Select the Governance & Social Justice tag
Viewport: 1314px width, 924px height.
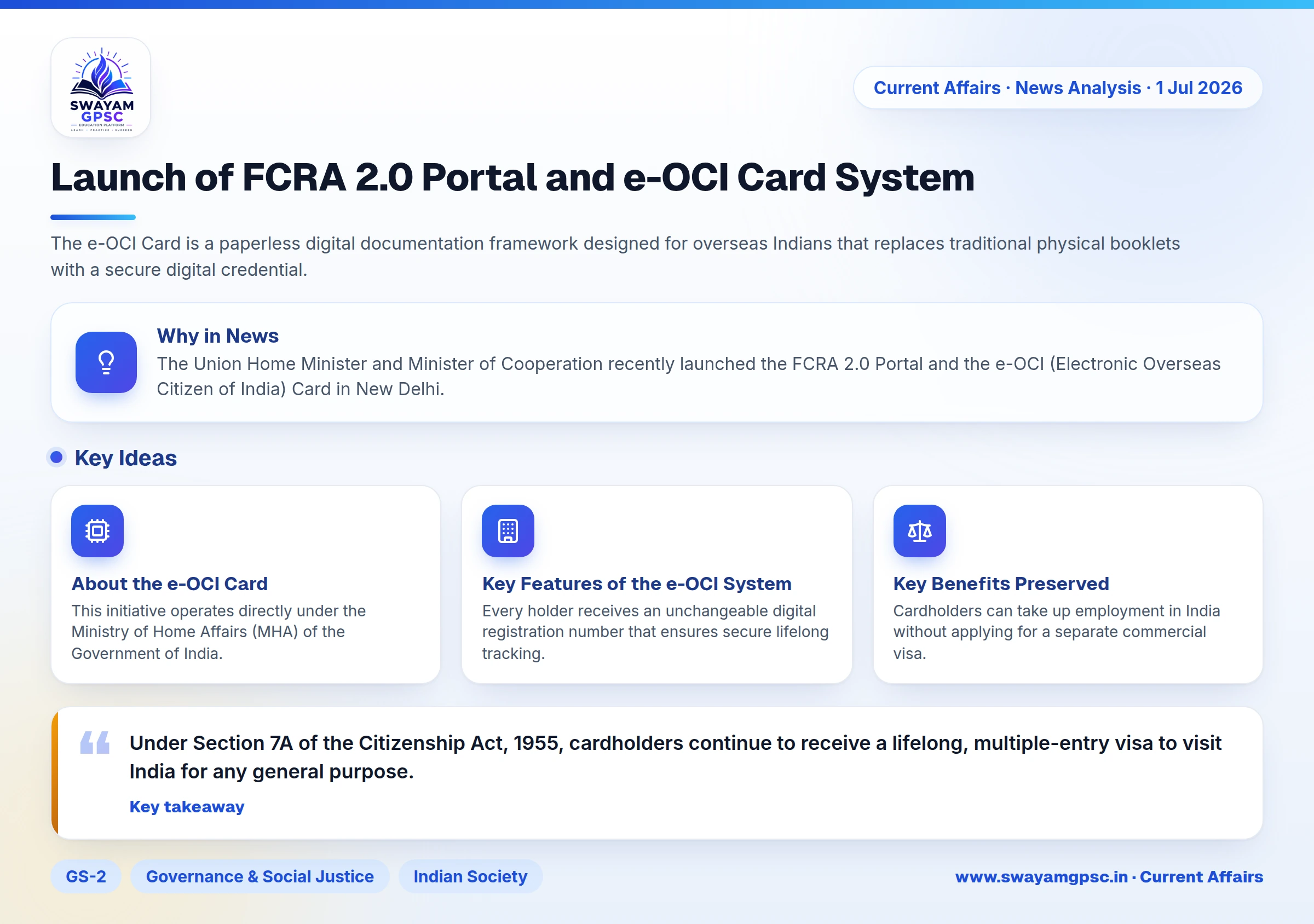point(260,876)
